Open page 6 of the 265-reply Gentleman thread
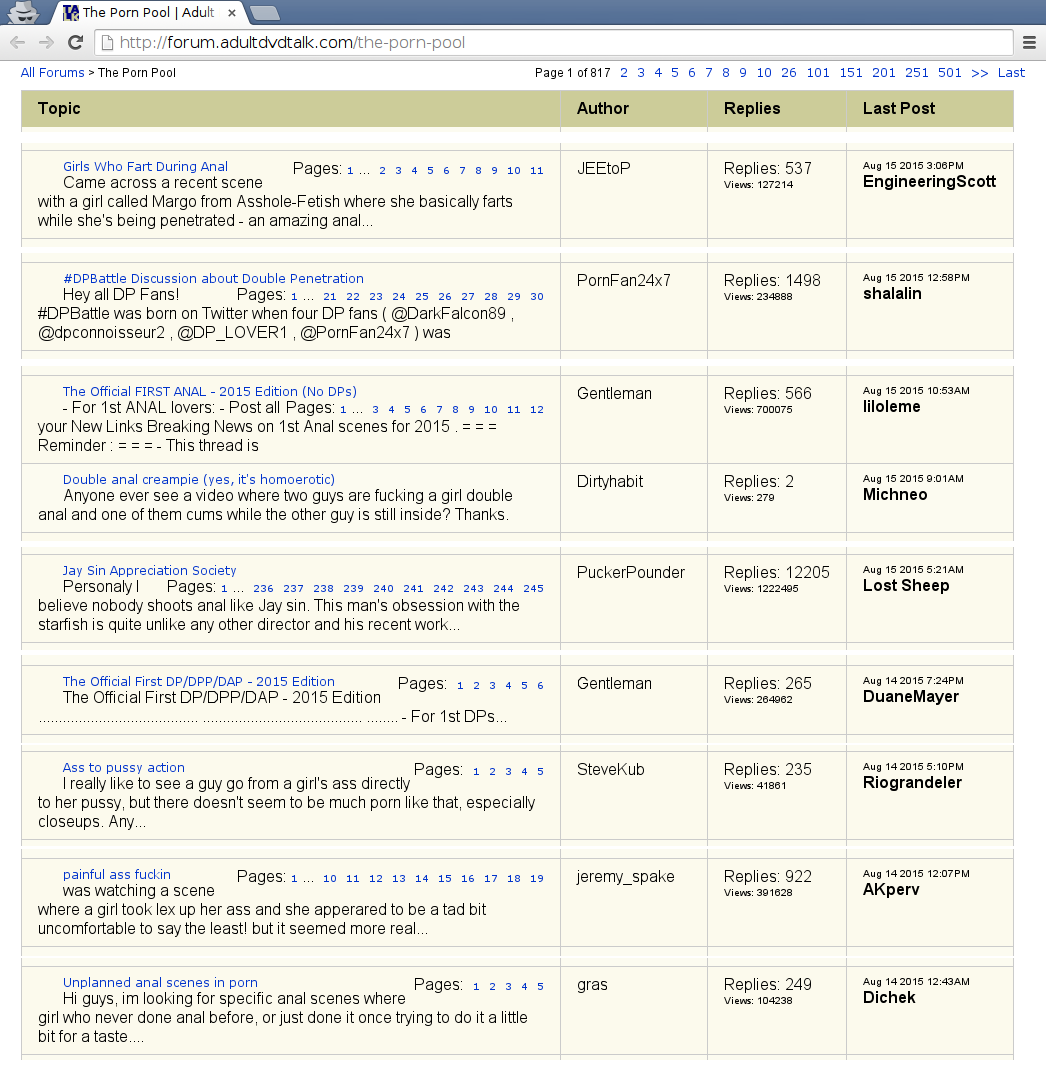 [540, 685]
